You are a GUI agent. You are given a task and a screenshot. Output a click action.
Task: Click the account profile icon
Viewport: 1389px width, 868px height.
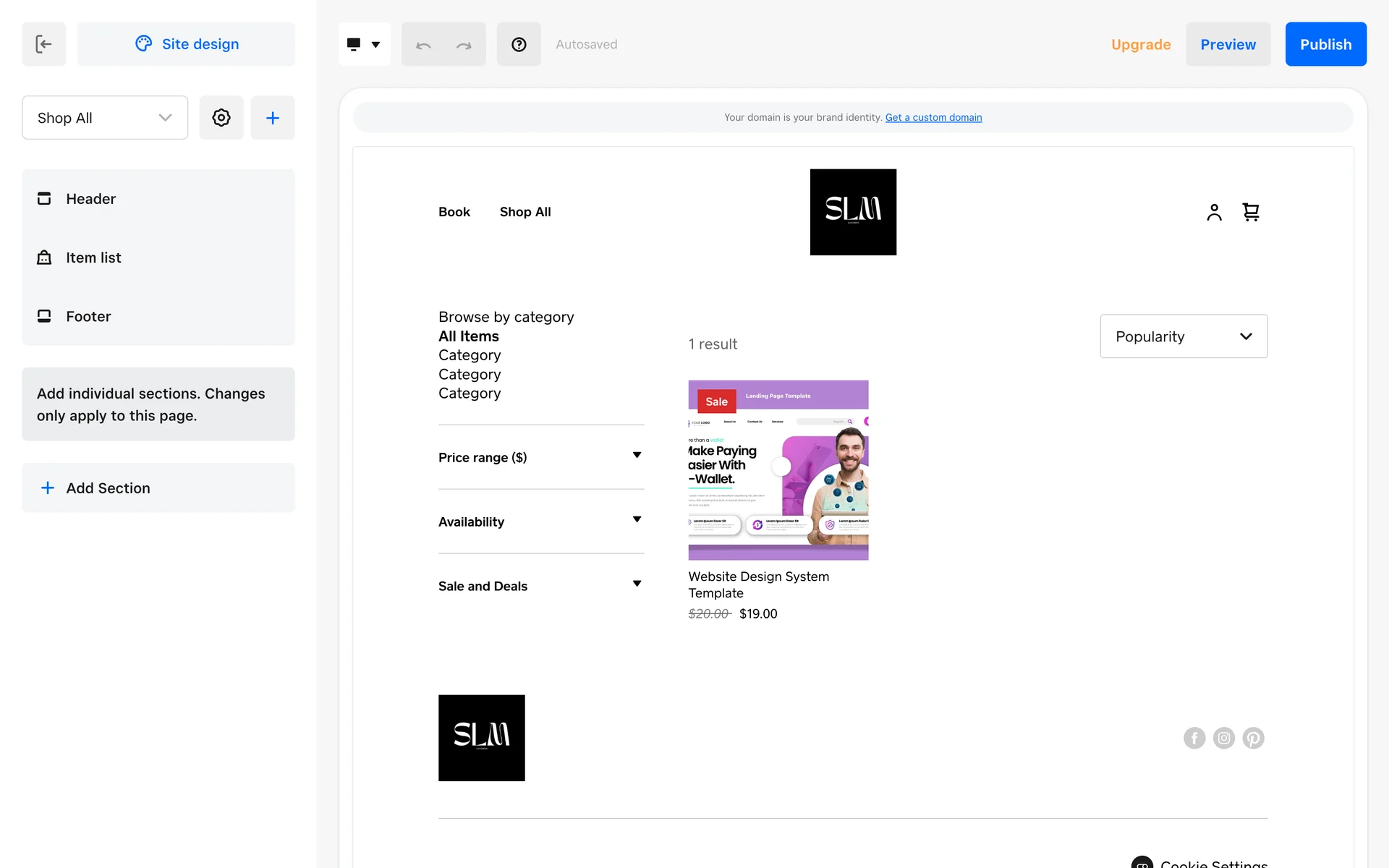pos(1214,212)
